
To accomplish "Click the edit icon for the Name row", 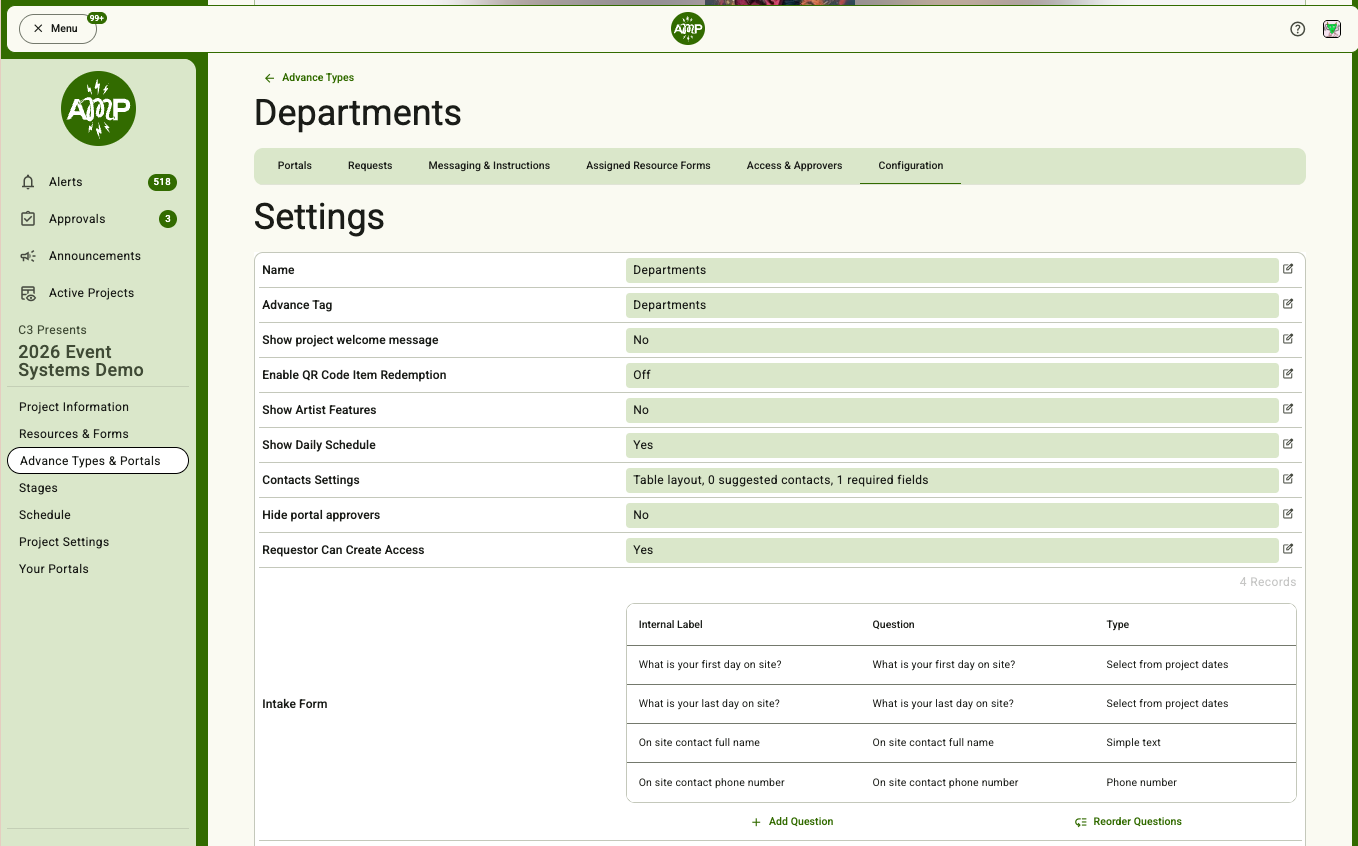I will (1288, 269).
